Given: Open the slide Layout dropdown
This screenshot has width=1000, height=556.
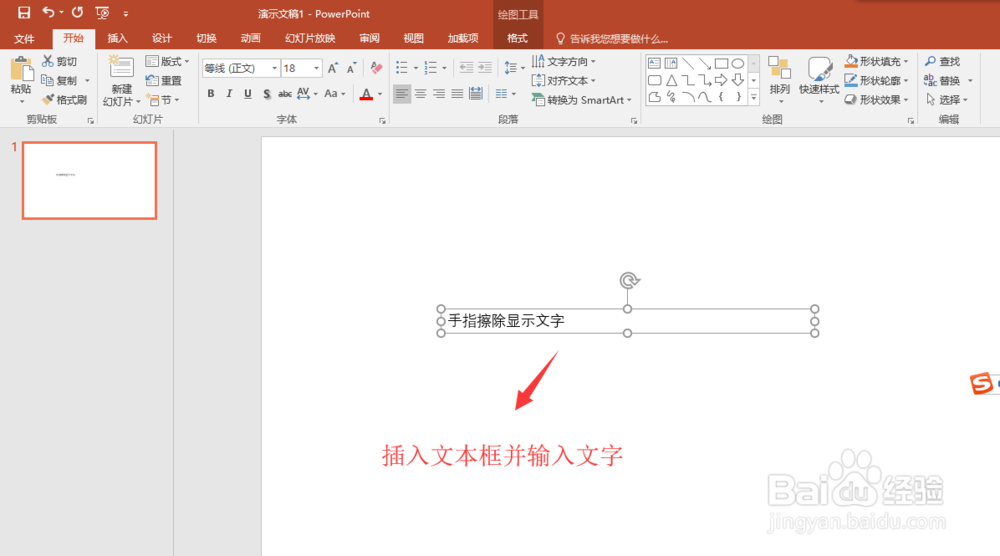Looking at the screenshot, I should coord(167,61).
